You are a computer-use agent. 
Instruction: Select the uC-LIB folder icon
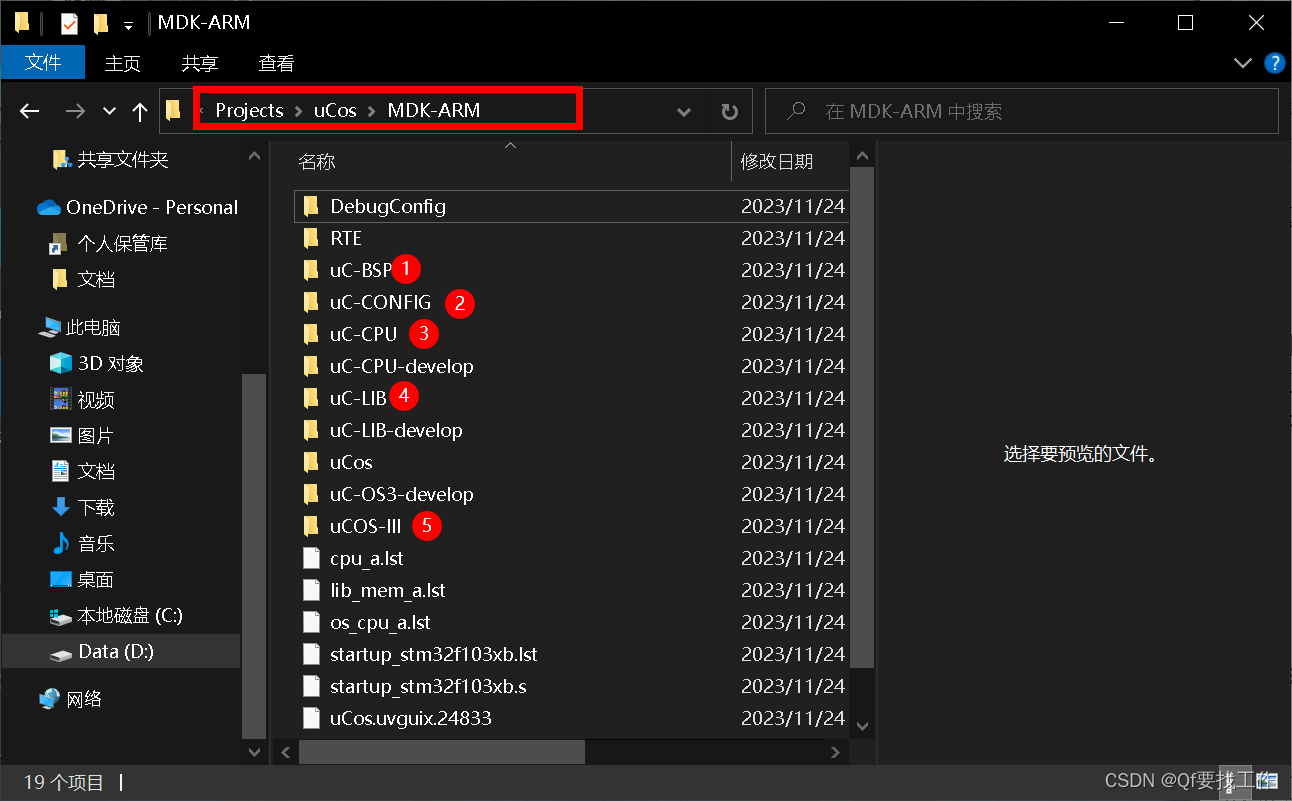(311, 398)
